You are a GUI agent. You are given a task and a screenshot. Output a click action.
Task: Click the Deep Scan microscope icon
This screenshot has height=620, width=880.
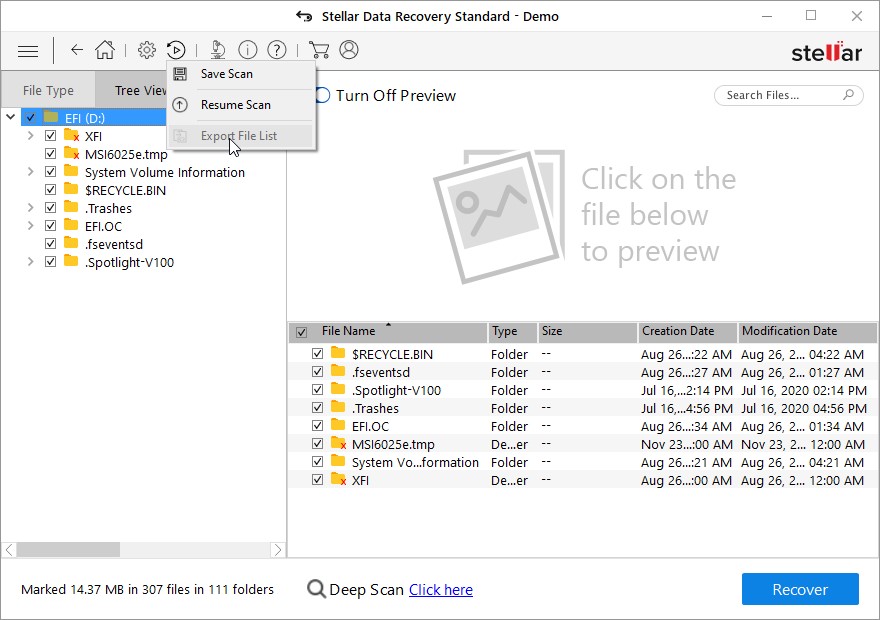click(x=217, y=49)
